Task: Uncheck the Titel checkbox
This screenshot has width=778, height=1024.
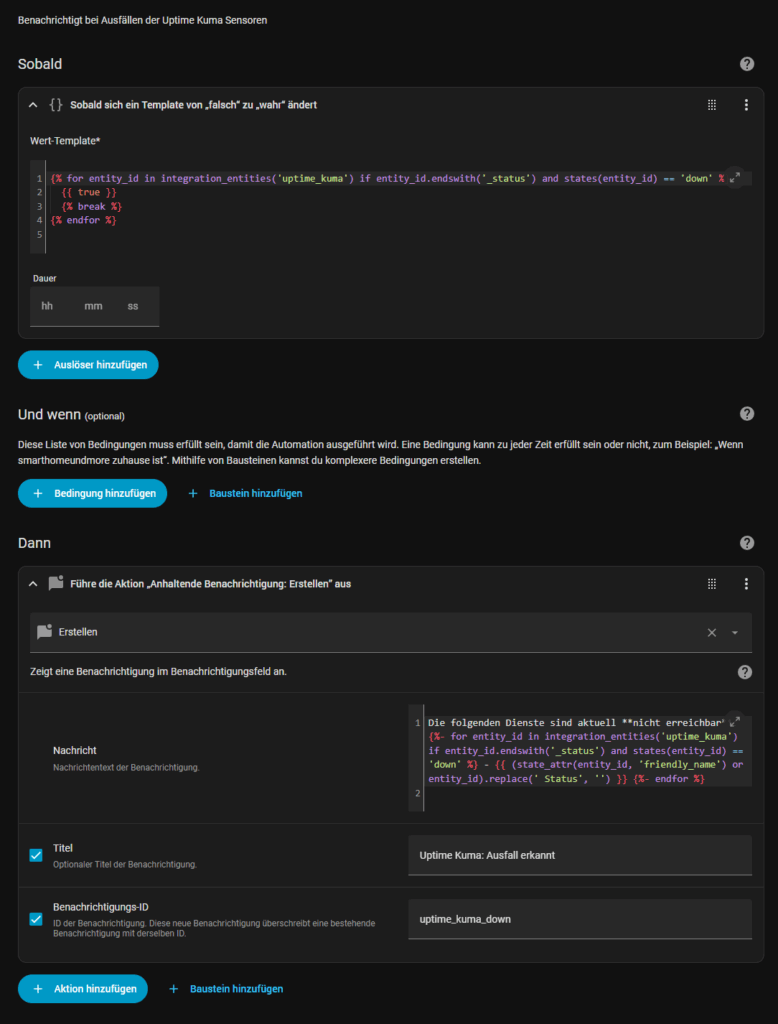Action: click(x=36, y=855)
